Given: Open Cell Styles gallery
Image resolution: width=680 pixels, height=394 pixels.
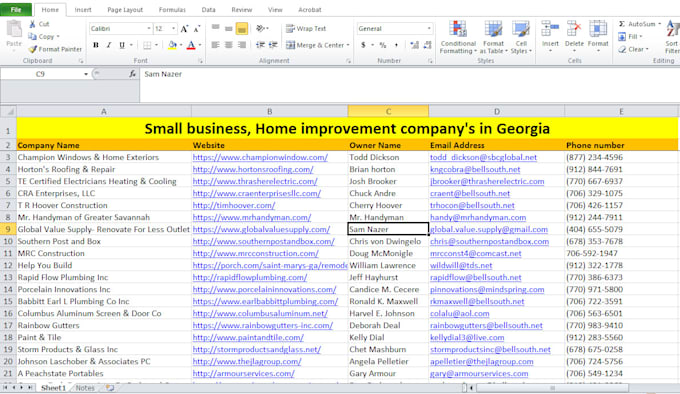Looking at the screenshot, I should (x=521, y=37).
